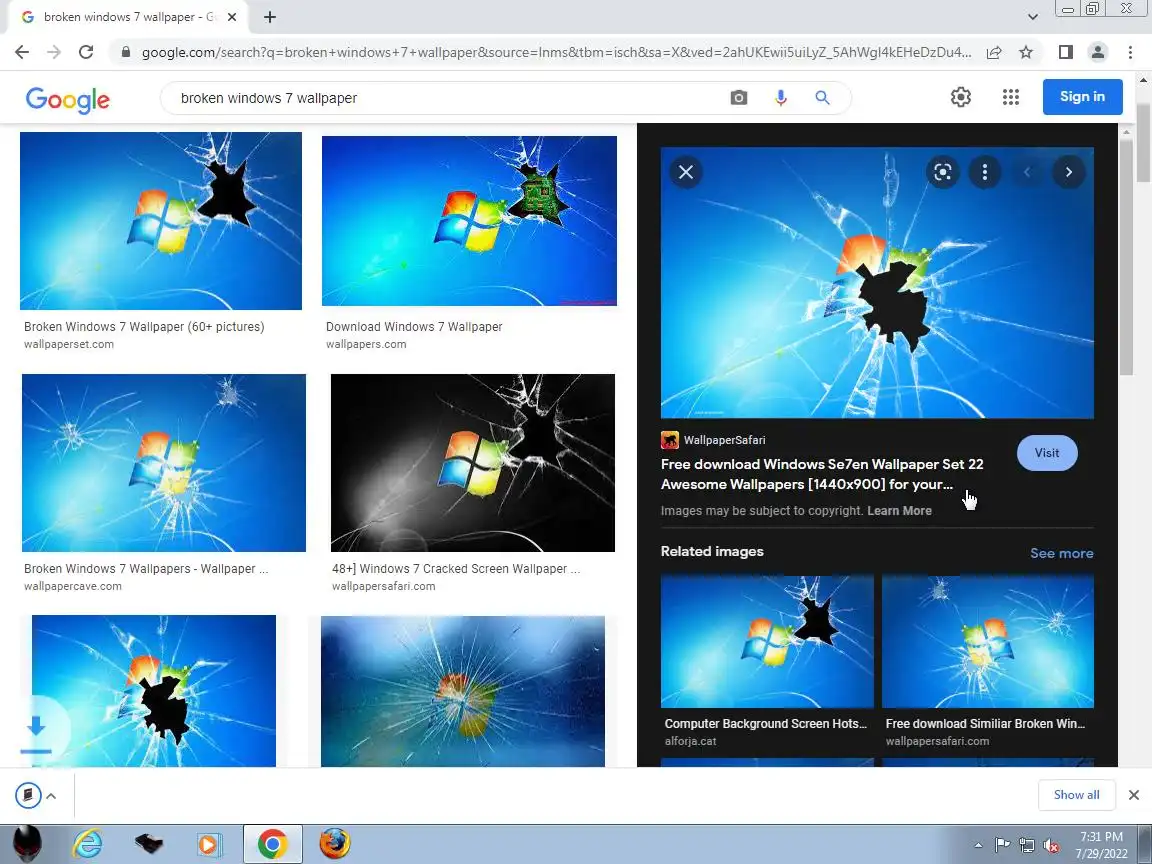Close the downloads bar
The height and width of the screenshot is (864, 1152).
click(x=1134, y=795)
